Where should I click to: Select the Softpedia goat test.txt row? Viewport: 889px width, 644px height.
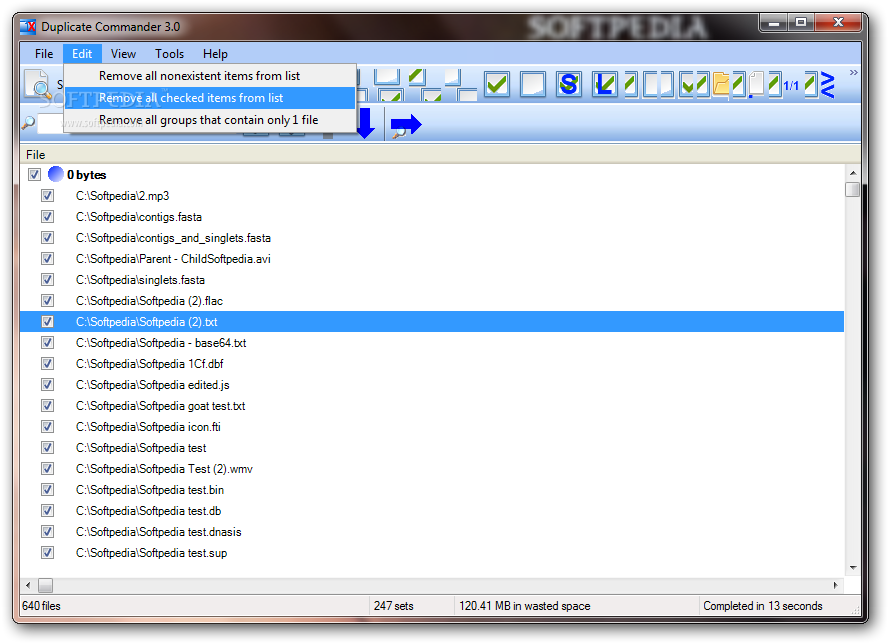click(x=432, y=405)
